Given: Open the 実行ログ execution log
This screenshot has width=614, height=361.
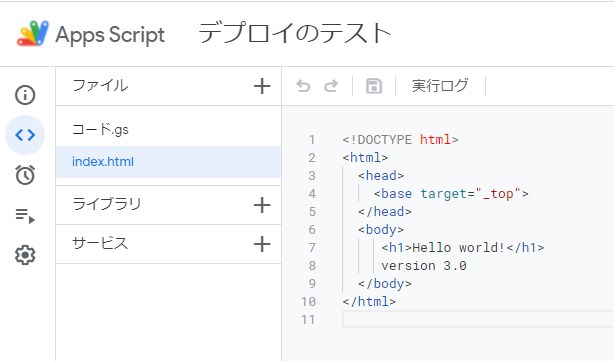Looking at the screenshot, I should [440, 85].
